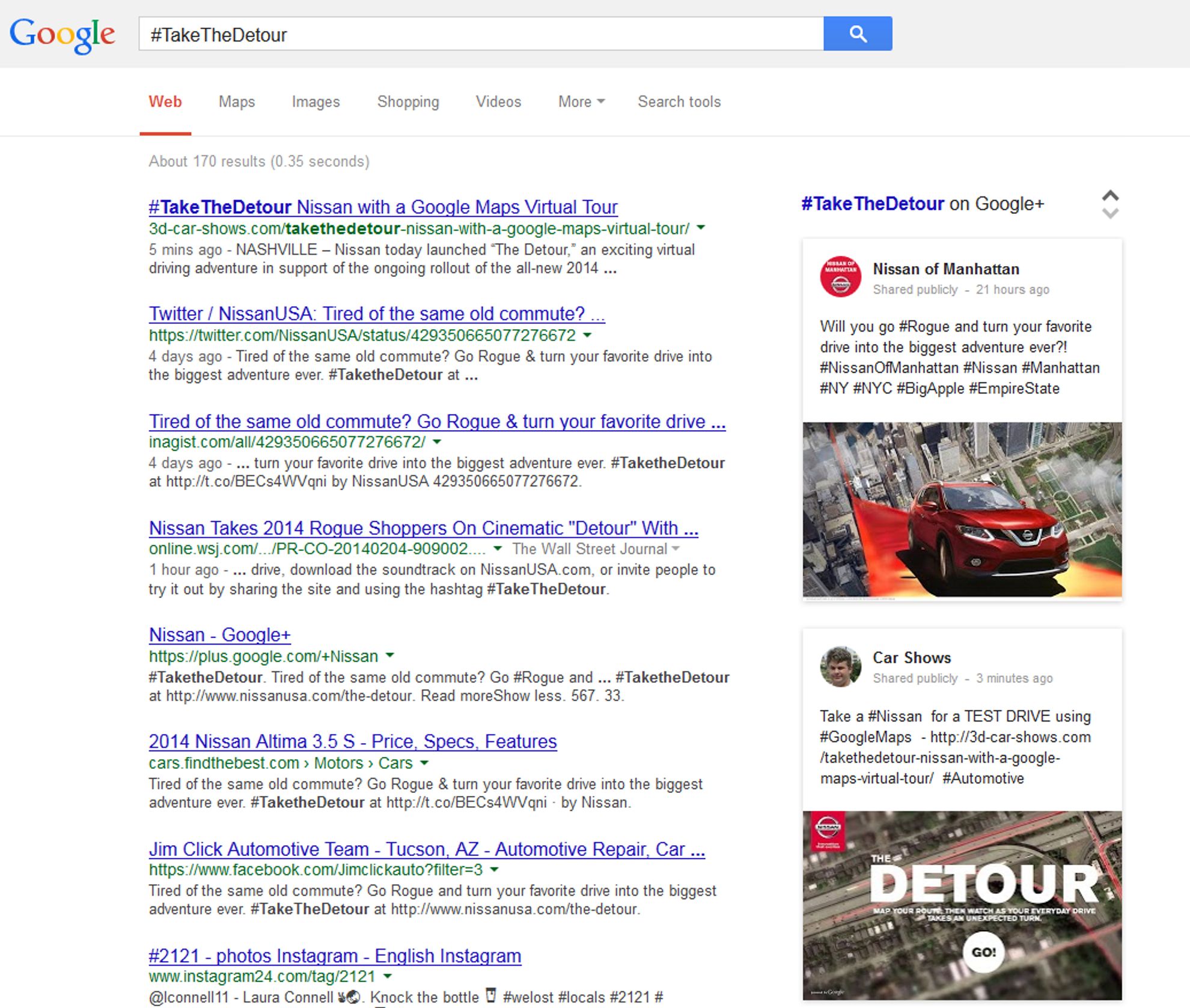The width and height of the screenshot is (1190, 1008).
Task: Open '#2121 - photos Instagram' result
Action: tap(335, 956)
